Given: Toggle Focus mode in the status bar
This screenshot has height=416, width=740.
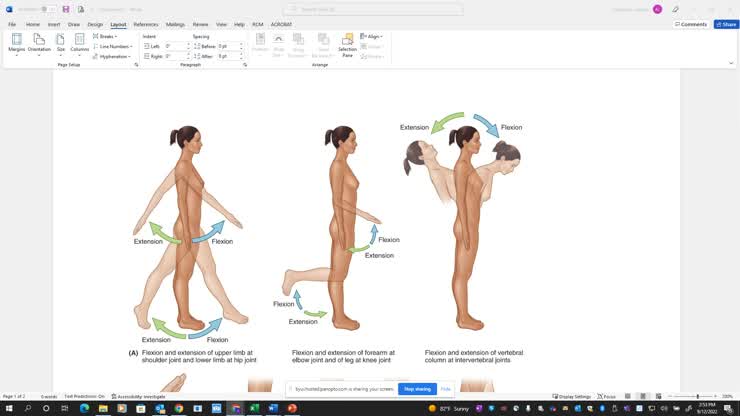Looking at the screenshot, I should [606, 396].
